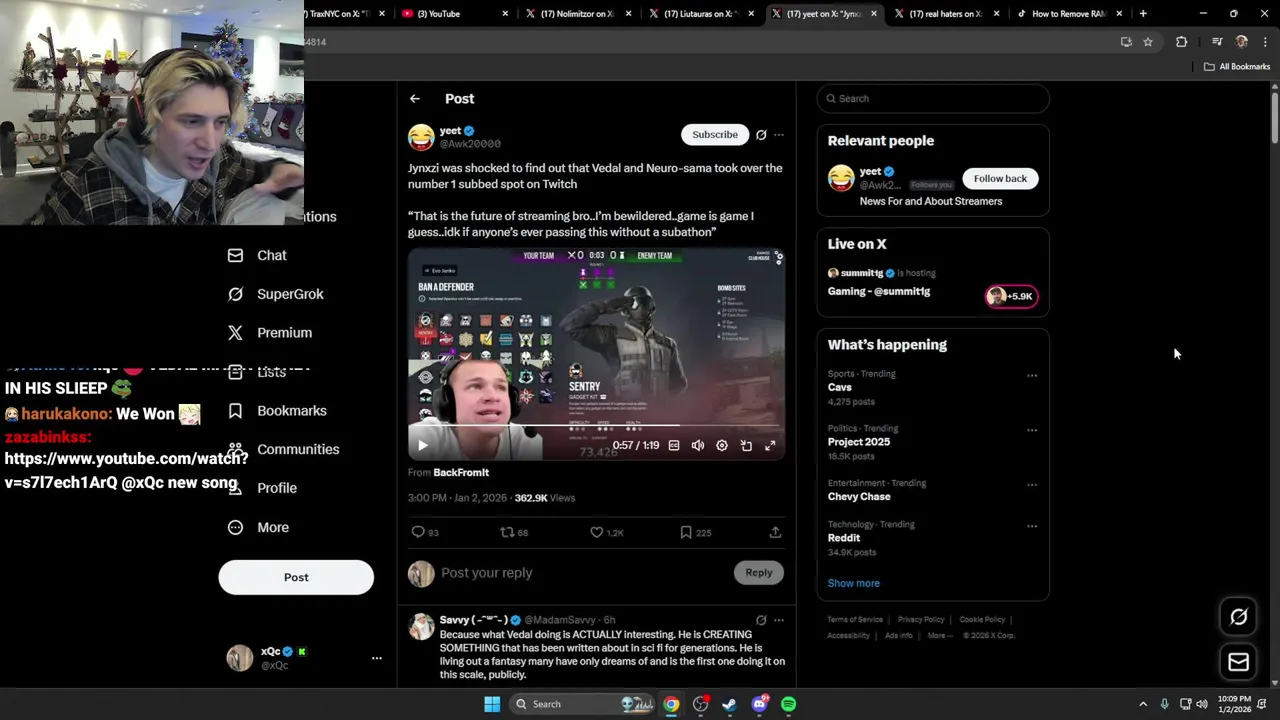Open Premium in sidebar
Screen dimensions: 1280x720
point(270,333)
